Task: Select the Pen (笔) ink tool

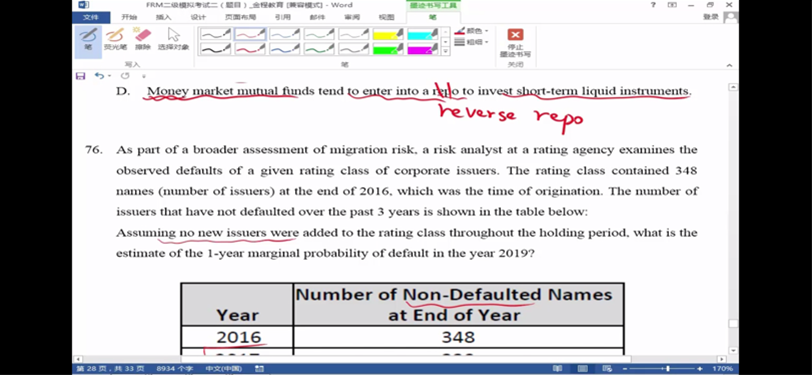Action: tap(88, 40)
